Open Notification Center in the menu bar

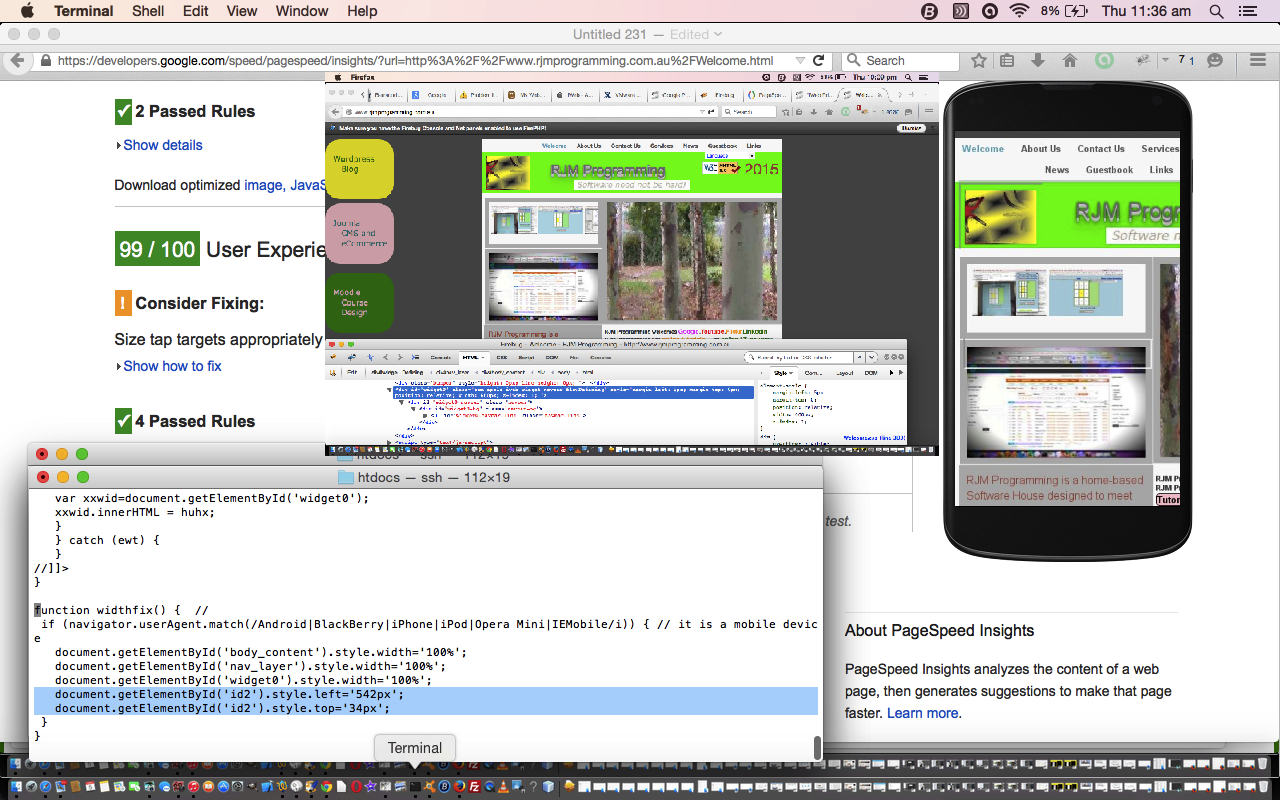(x=1247, y=11)
